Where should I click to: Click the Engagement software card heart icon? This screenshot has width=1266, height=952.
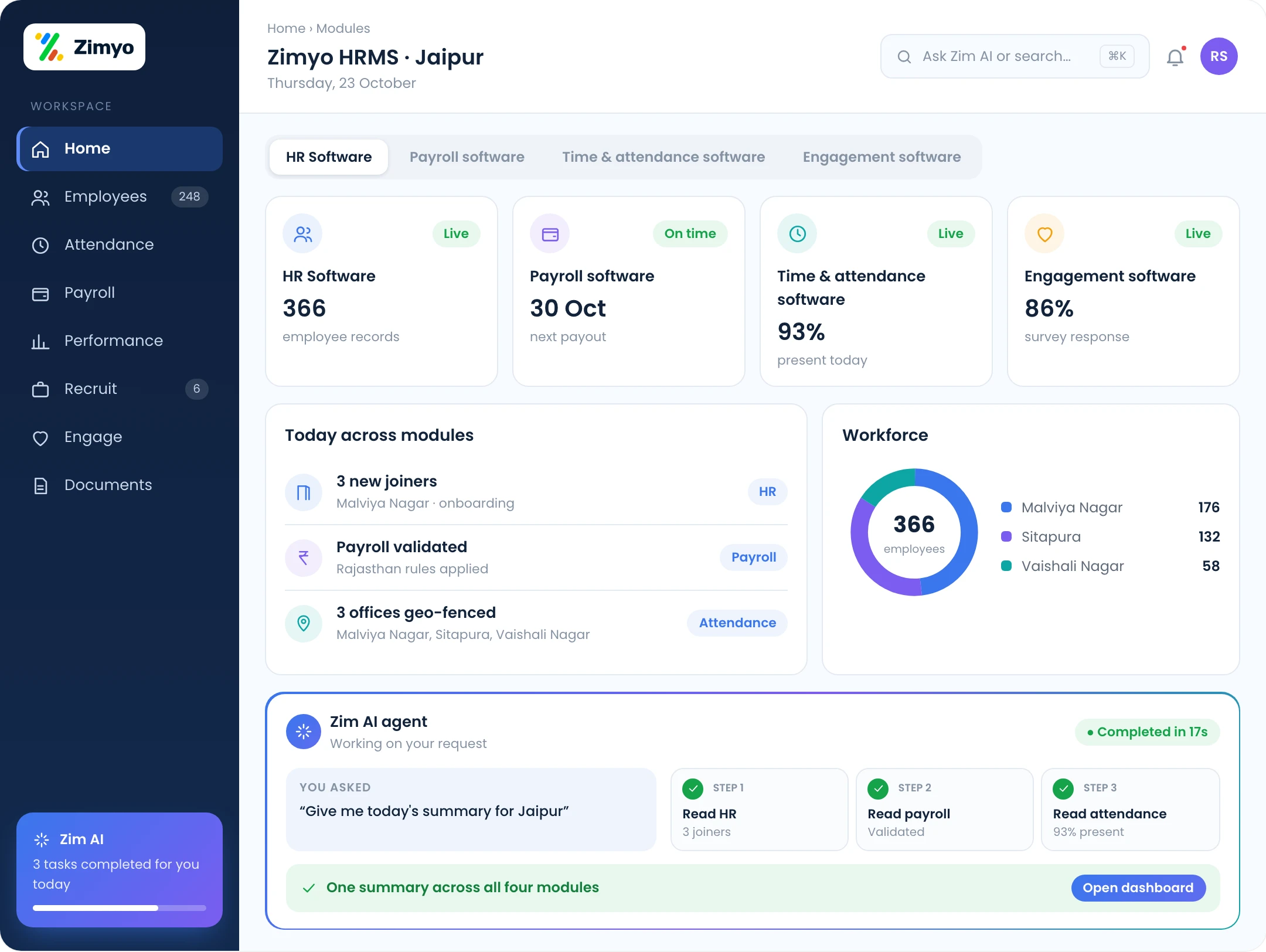click(x=1044, y=234)
